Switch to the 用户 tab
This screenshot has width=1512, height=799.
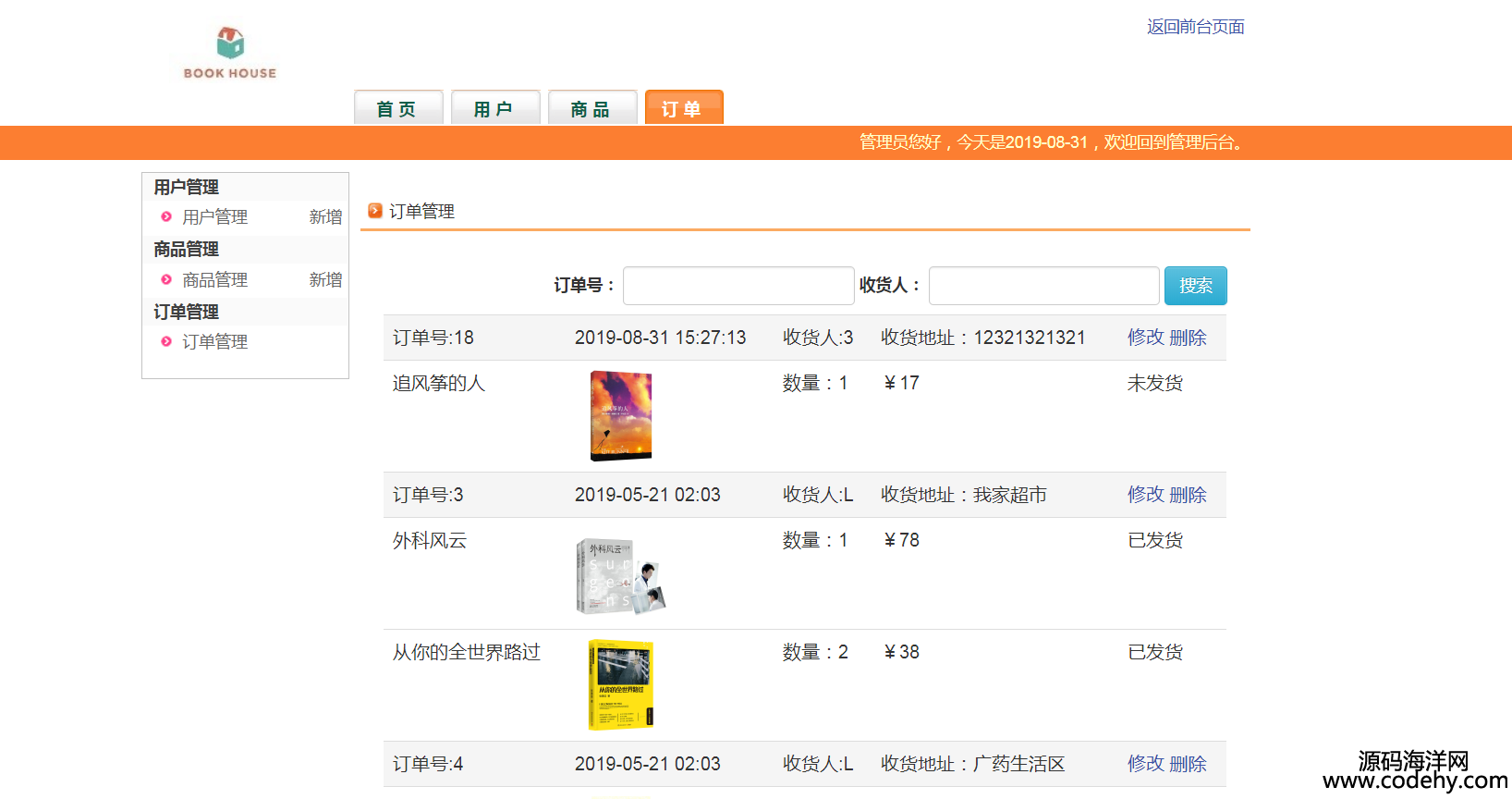pyautogui.click(x=494, y=108)
